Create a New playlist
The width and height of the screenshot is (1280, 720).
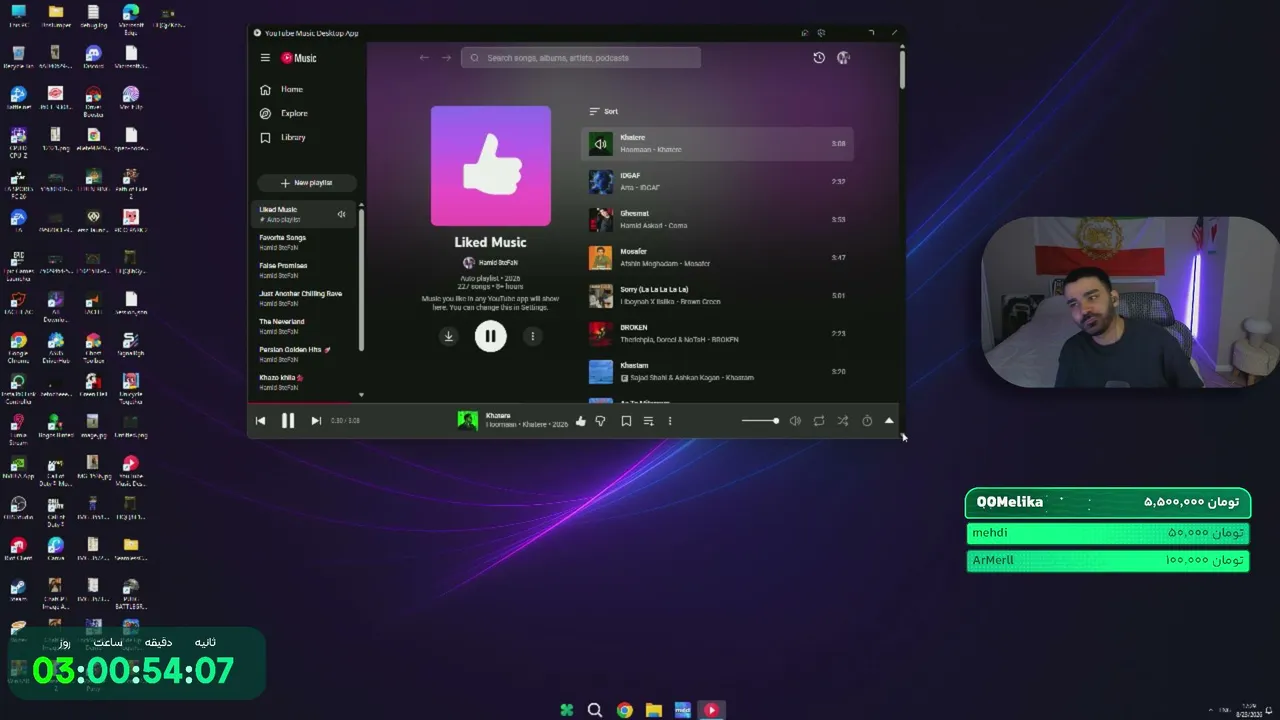click(307, 183)
